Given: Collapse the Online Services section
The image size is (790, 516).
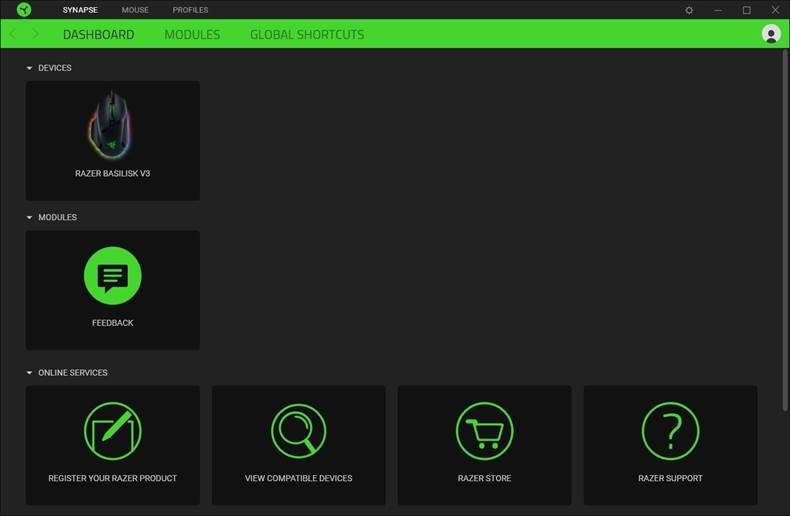Looking at the screenshot, I should point(29,373).
